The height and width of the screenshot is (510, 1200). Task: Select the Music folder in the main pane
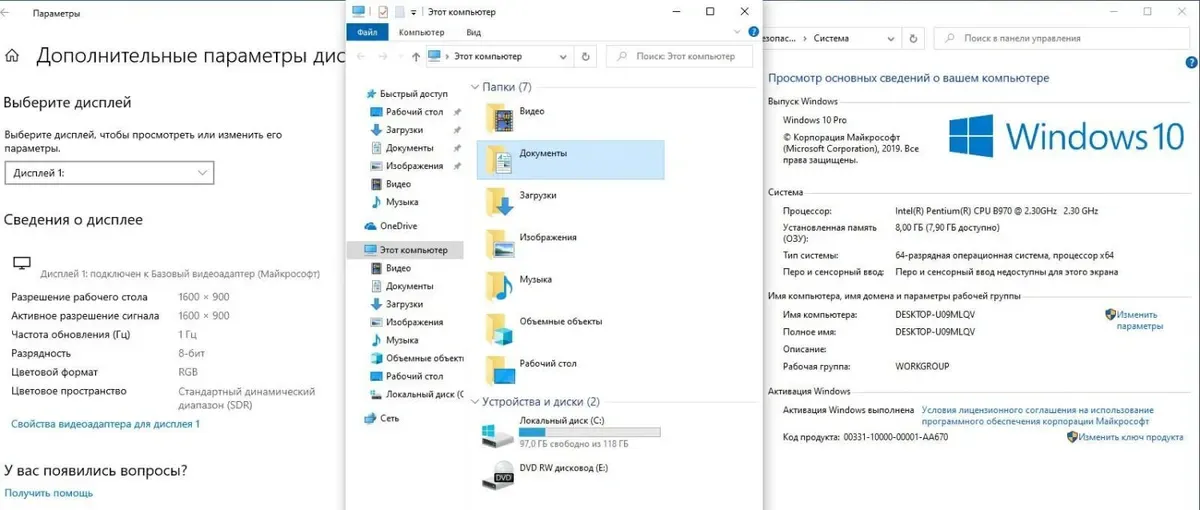point(501,285)
